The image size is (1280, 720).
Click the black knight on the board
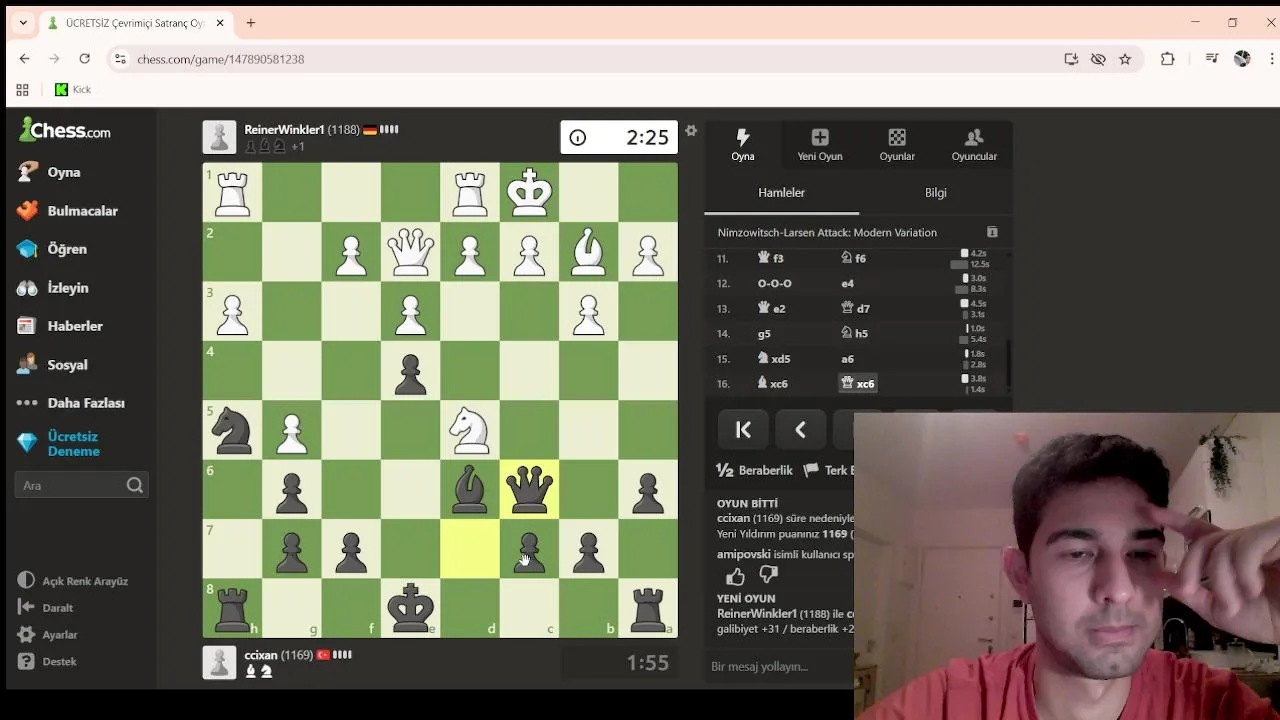point(232,430)
